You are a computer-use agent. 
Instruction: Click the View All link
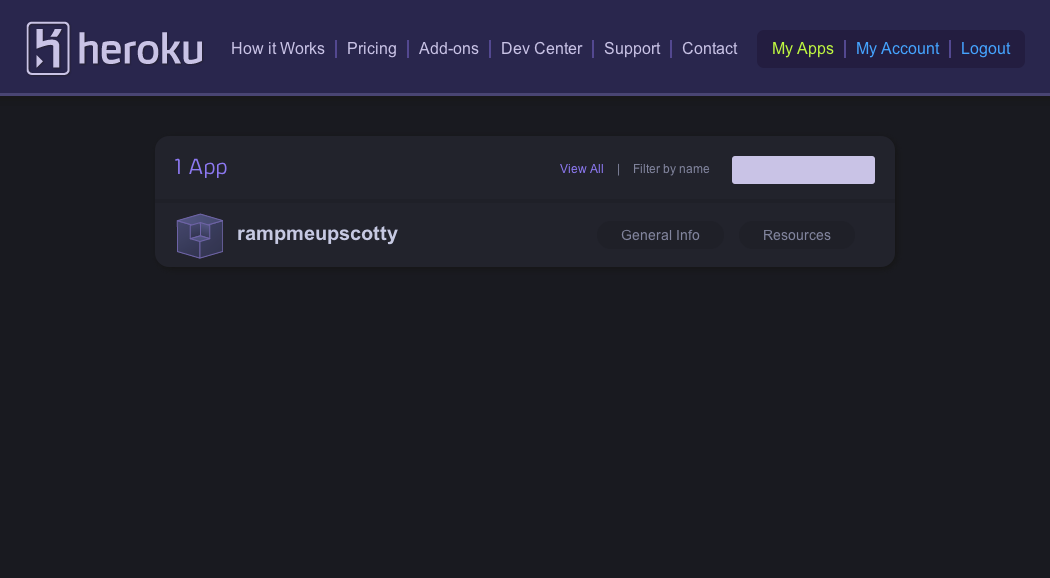(582, 169)
